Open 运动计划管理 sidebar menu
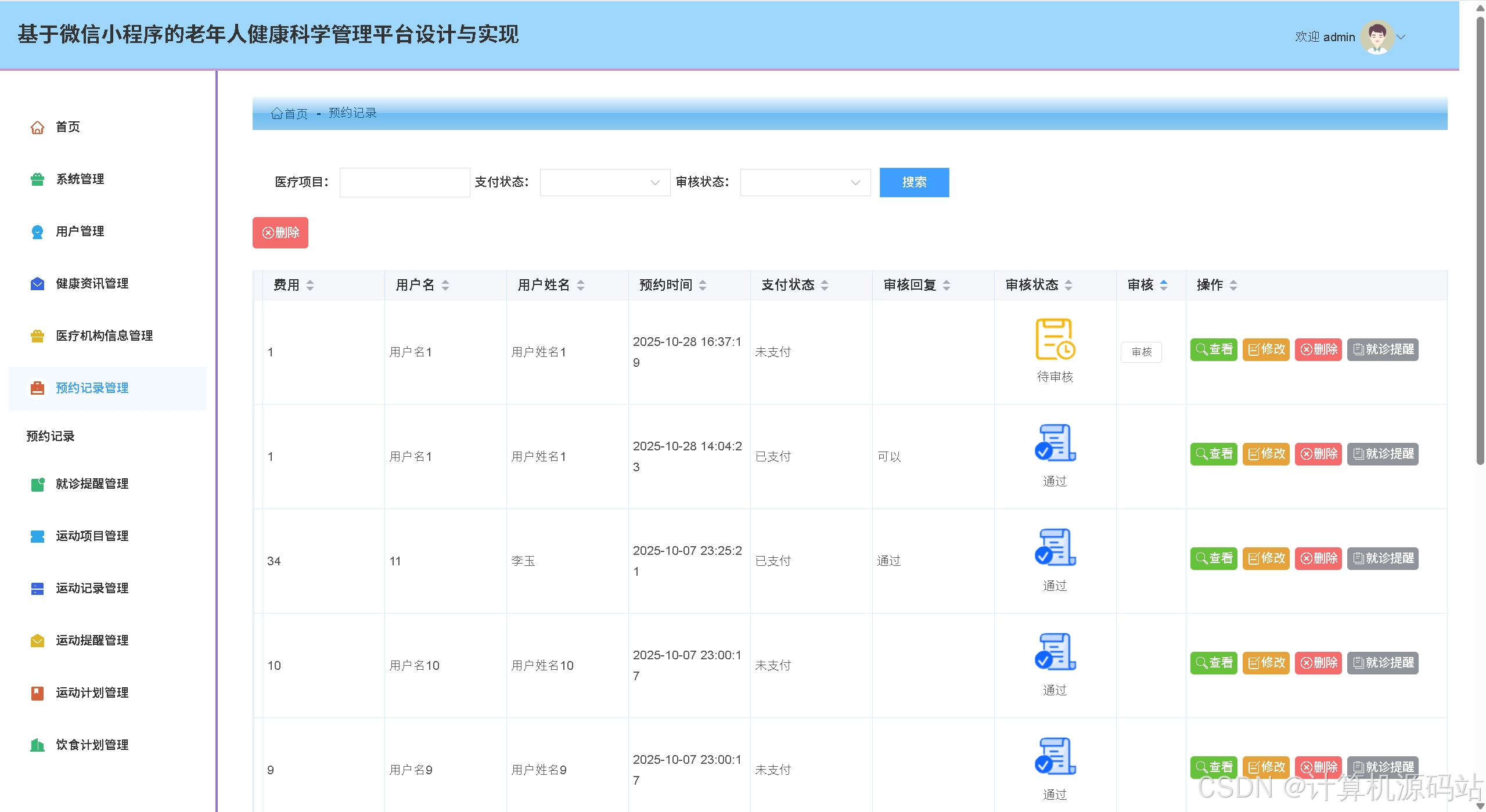Viewport: 1486px width, 812px height. [108, 693]
